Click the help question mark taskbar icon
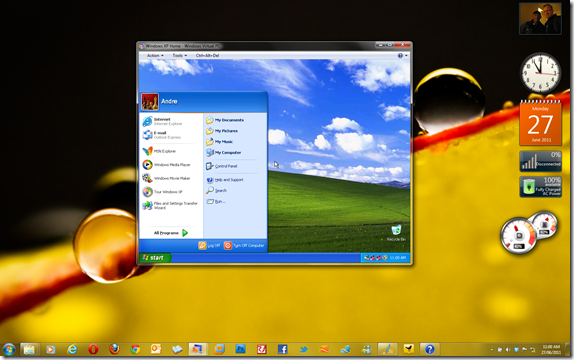The image size is (574, 360). tap(429, 349)
